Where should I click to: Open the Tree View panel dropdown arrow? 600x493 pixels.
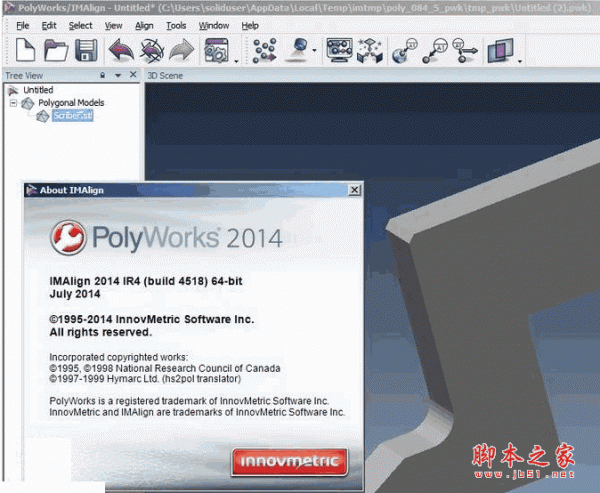[x=118, y=75]
